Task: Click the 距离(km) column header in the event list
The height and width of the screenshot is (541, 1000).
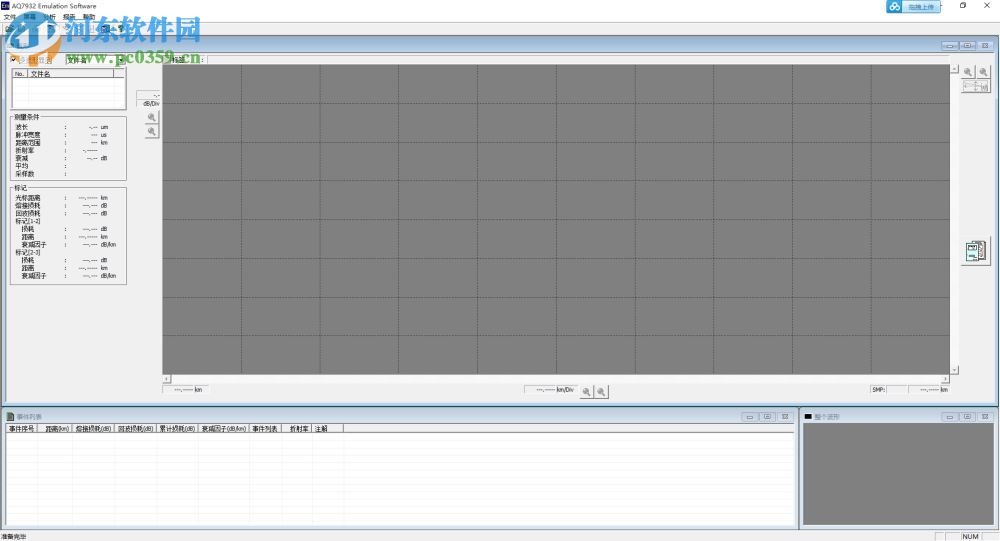Action: (x=56, y=429)
